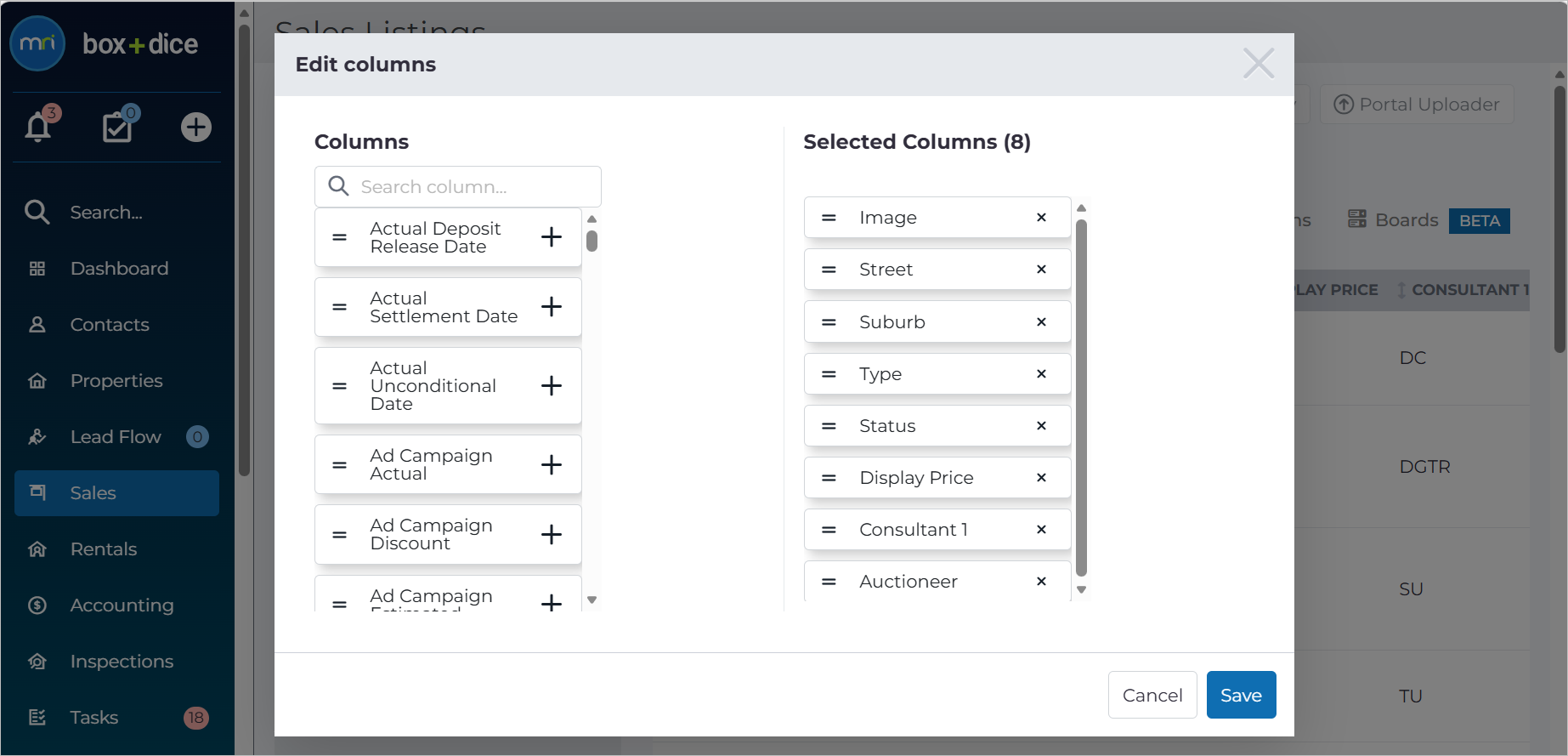Screen dimensions: 1568x756
Task: Remove the Street selected column
Action: (x=1041, y=270)
